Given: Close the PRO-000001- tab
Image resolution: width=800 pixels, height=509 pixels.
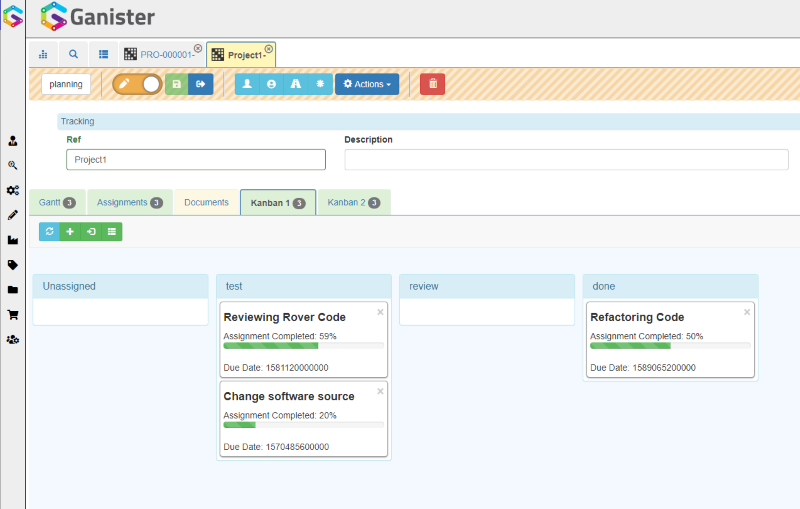Looking at the screenshot, I should click(198, 48).
